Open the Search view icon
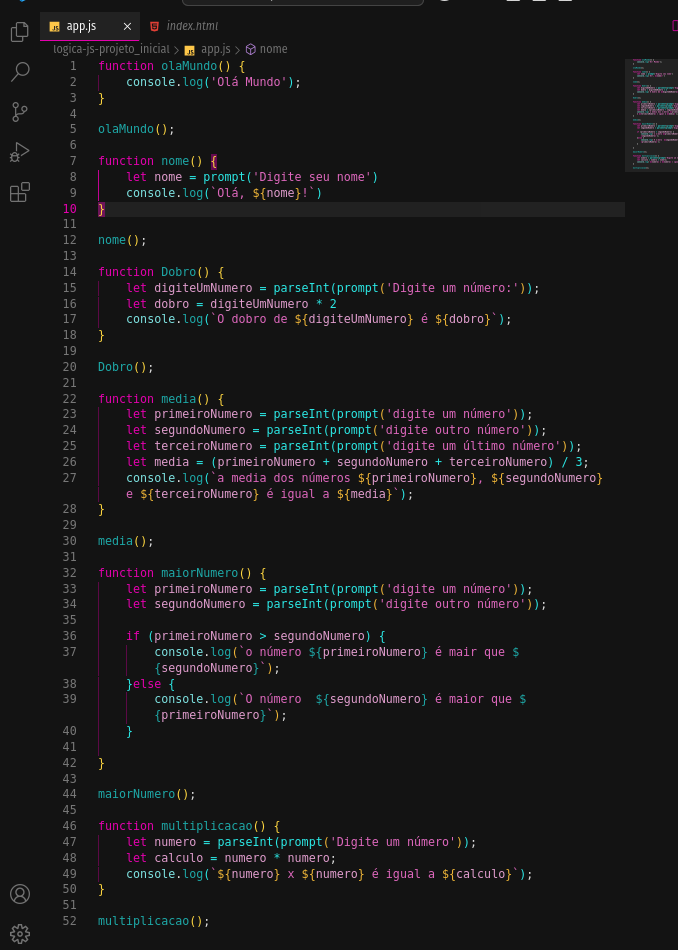 19,71
